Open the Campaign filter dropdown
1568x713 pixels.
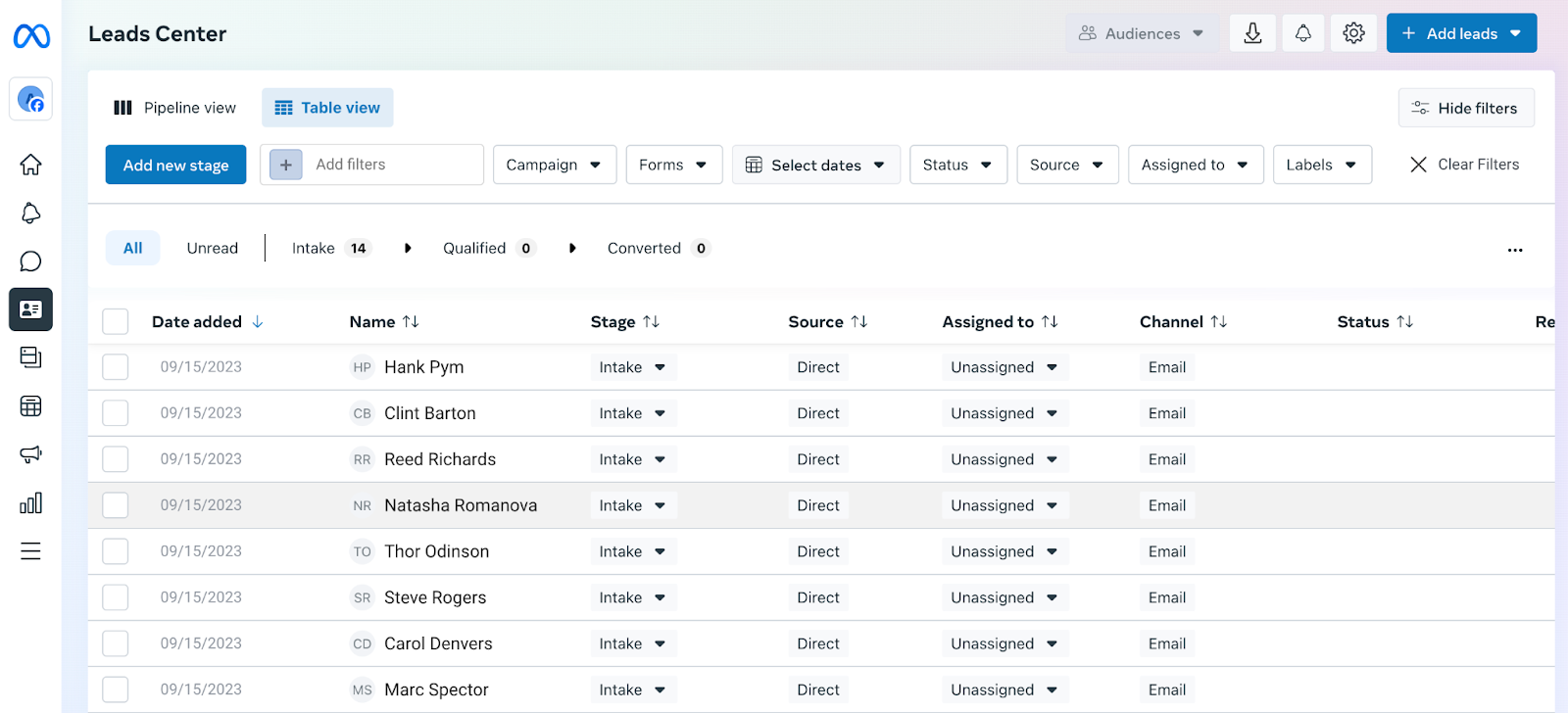[x=555, y=165]
